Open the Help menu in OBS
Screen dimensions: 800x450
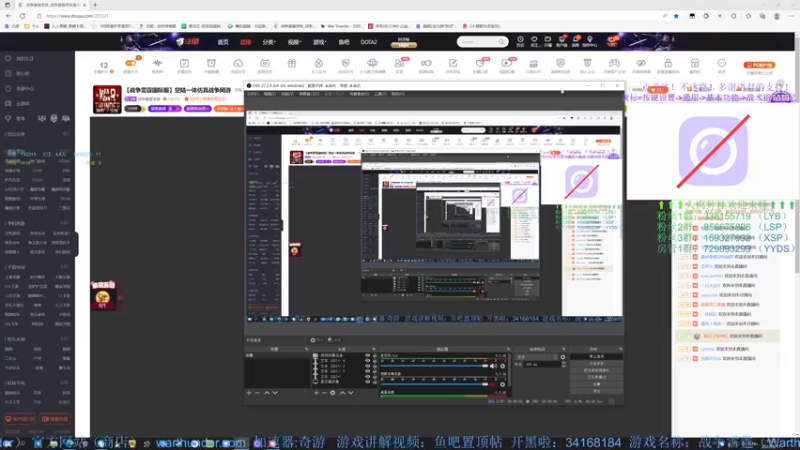coord(398,94)
